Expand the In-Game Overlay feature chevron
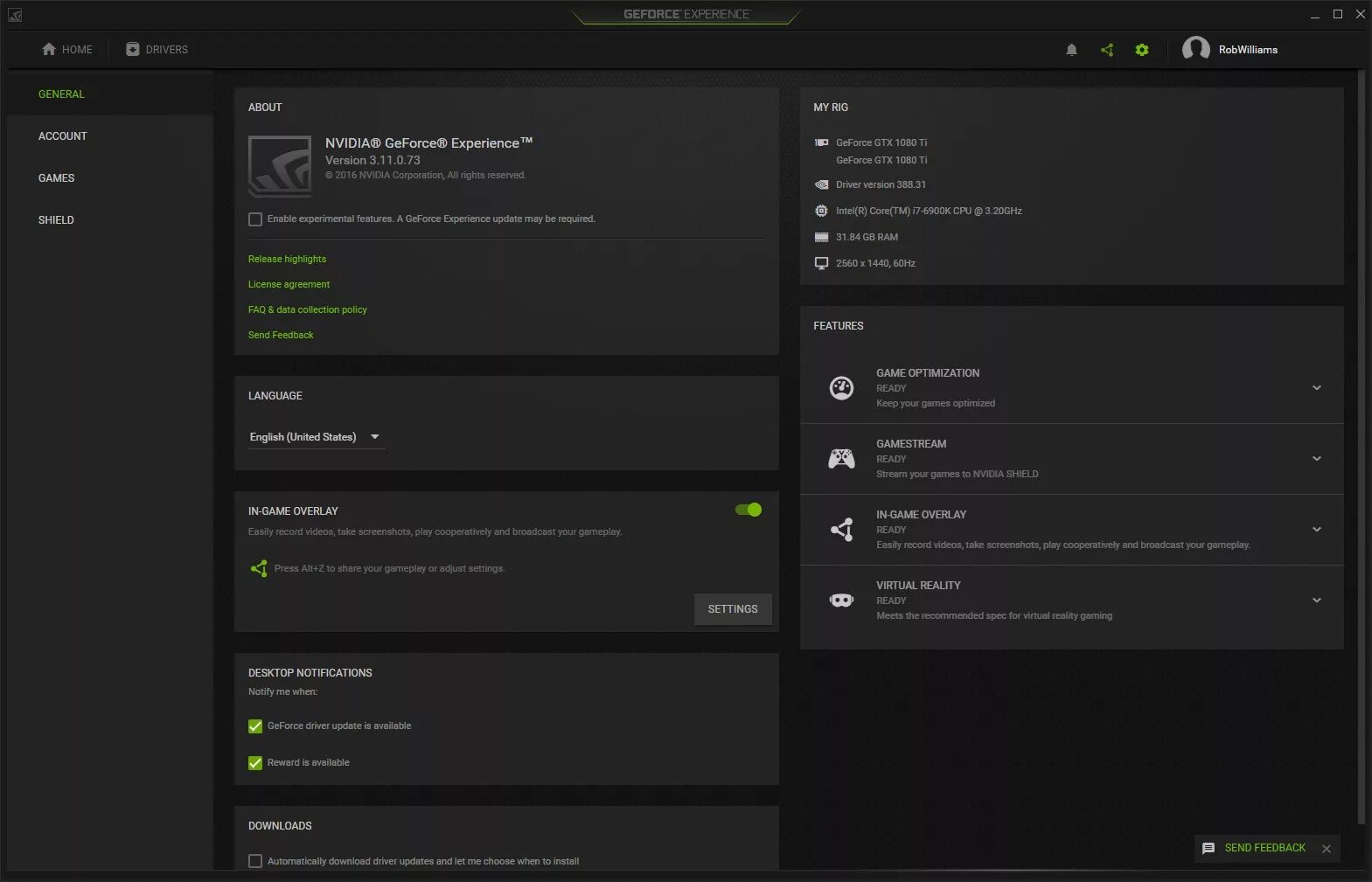This screenshot has width=1372, height=882. coord(1317,529)
